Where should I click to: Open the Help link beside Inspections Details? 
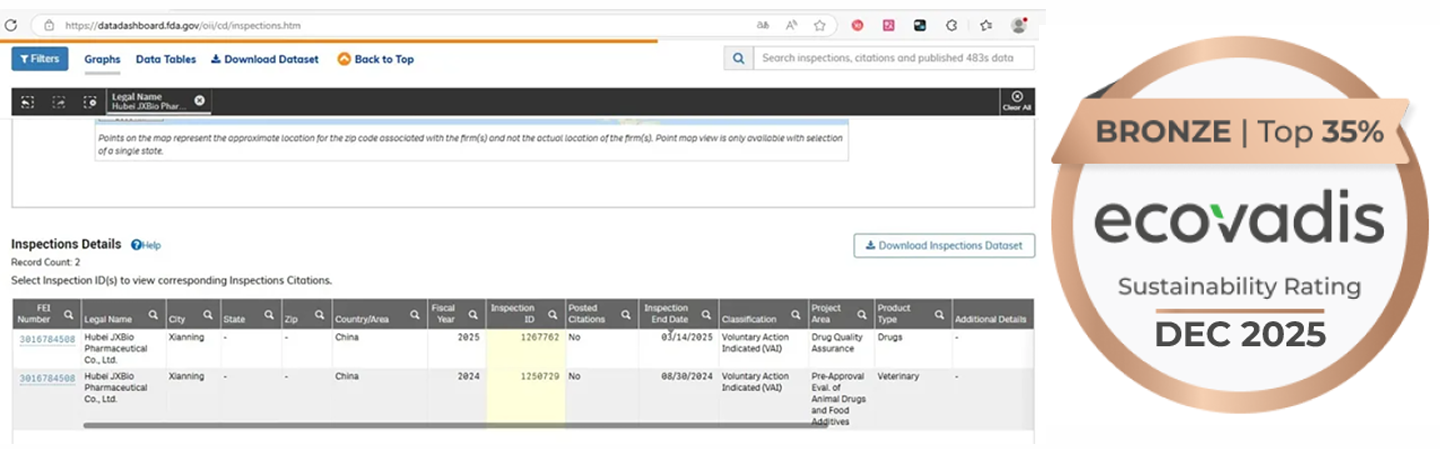[146, 245]
